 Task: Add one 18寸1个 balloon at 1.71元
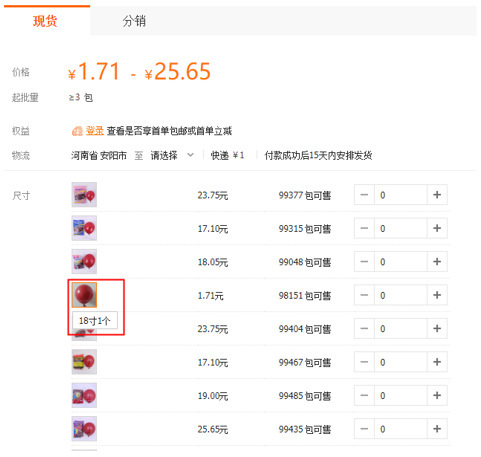[437, 295]
